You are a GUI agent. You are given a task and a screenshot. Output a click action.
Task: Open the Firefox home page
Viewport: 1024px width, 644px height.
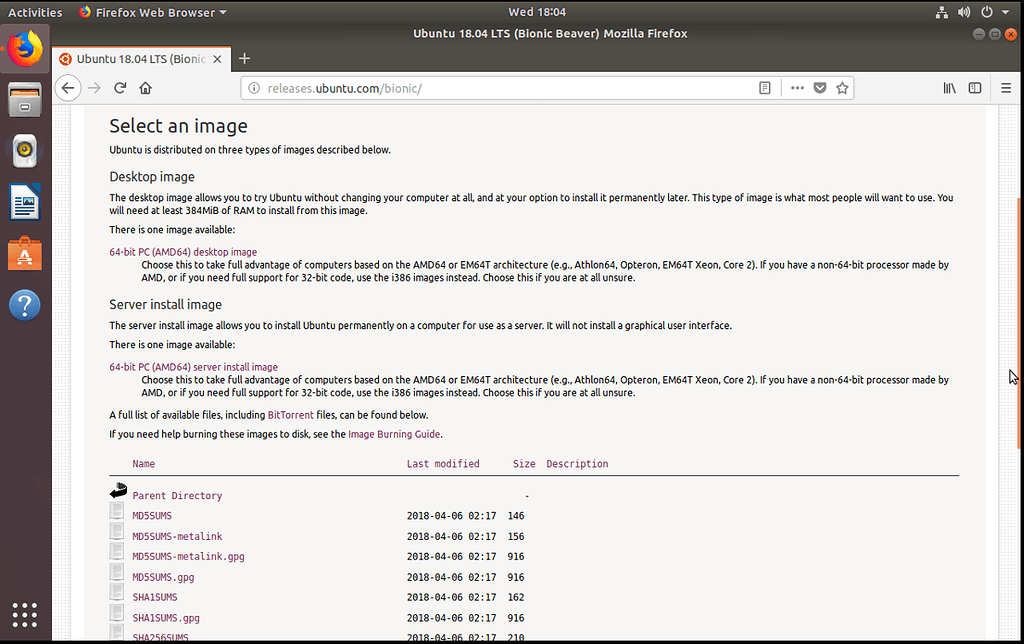point(146,88)
